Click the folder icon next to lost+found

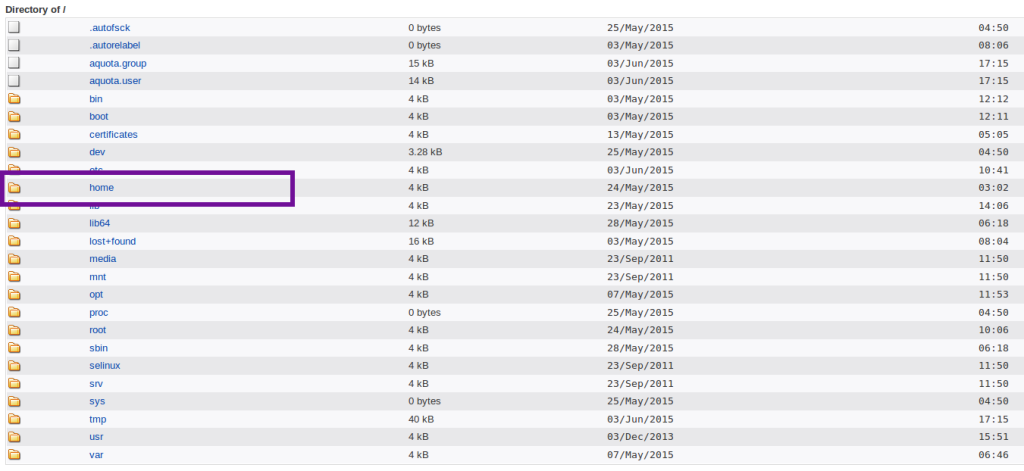(14, 241)
